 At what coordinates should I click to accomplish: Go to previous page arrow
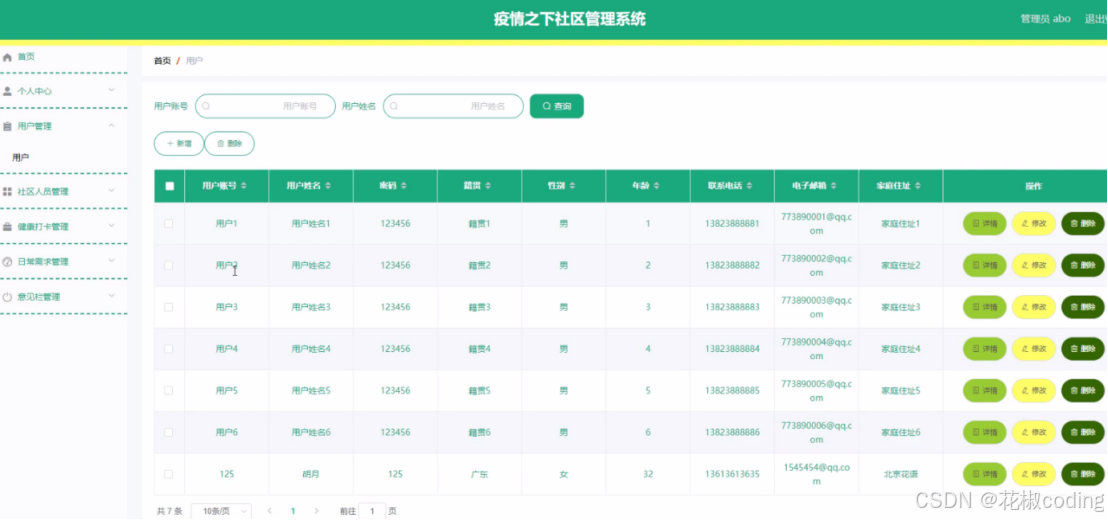[270, 511]
